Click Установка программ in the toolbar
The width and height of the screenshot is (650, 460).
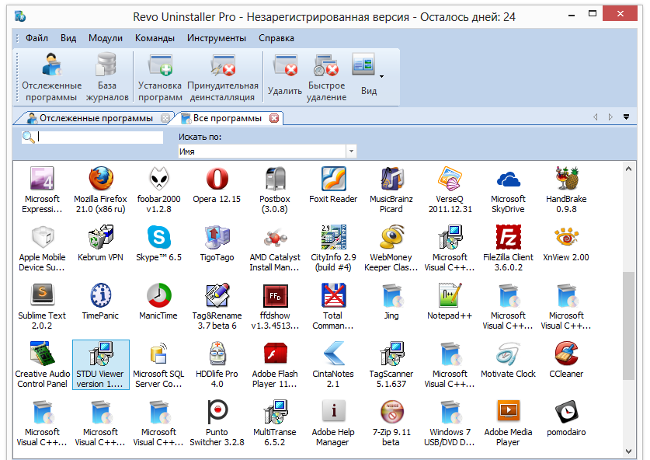point(160,77)
